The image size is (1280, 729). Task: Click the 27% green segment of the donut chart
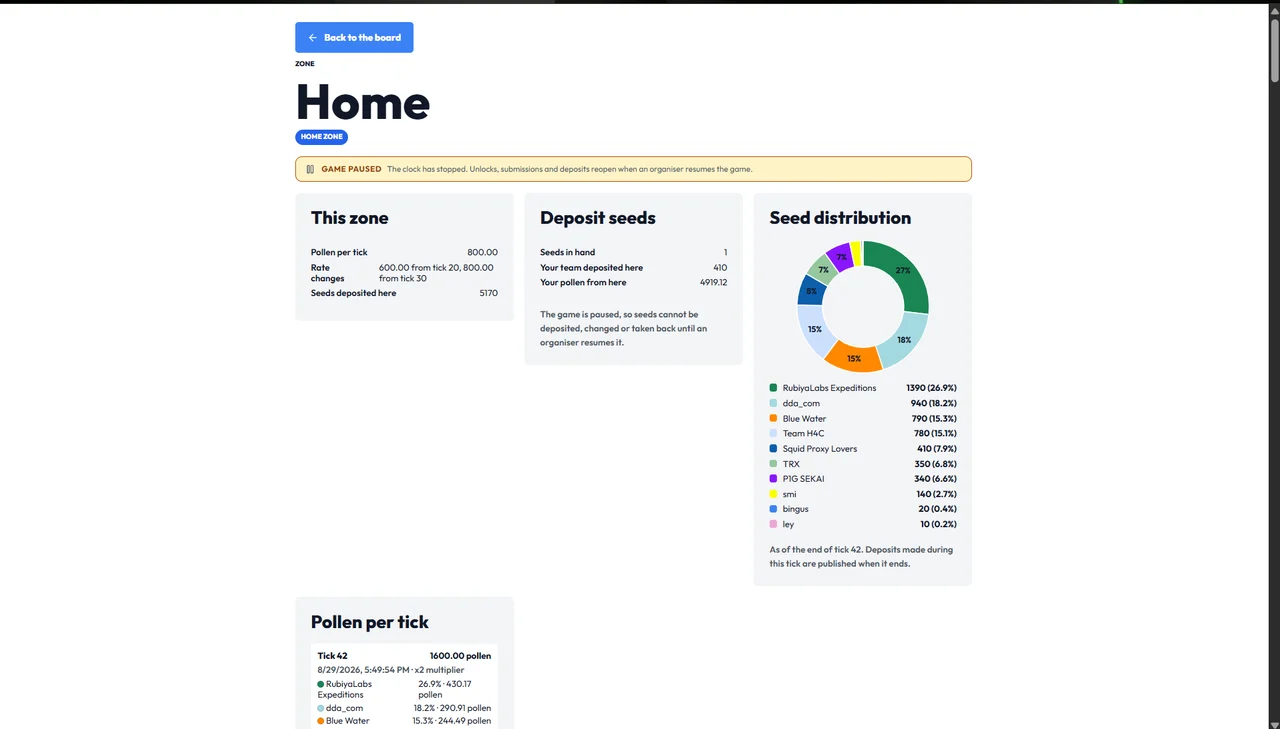coord(903,271)
